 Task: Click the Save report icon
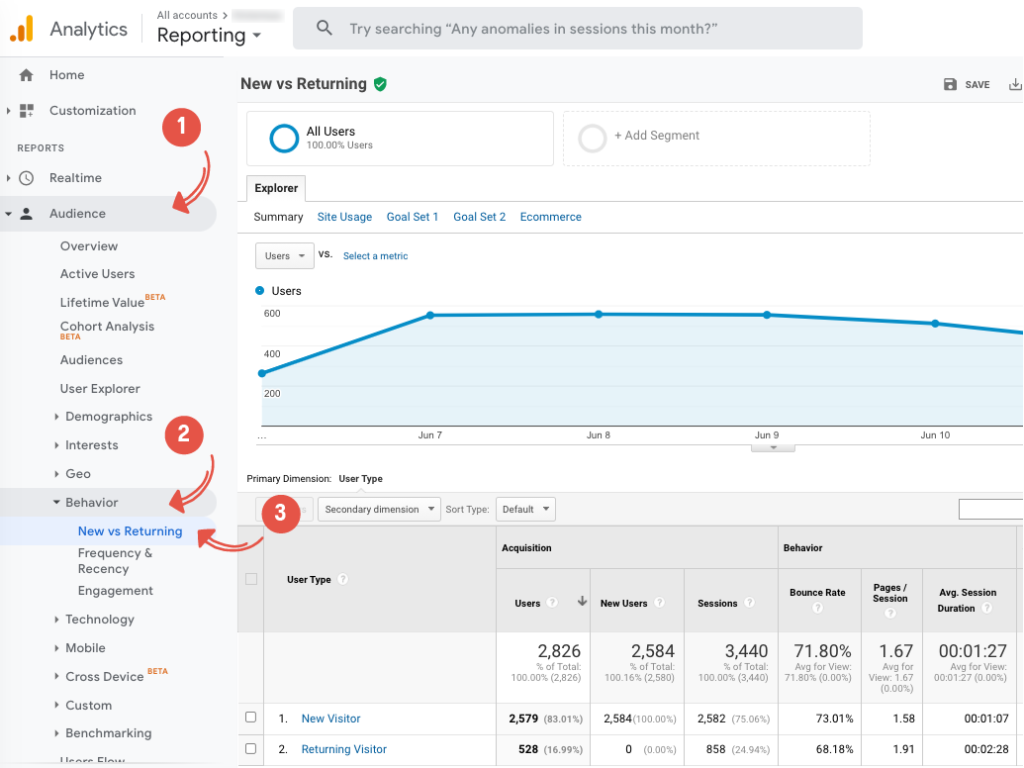click(x=950, y=85)
